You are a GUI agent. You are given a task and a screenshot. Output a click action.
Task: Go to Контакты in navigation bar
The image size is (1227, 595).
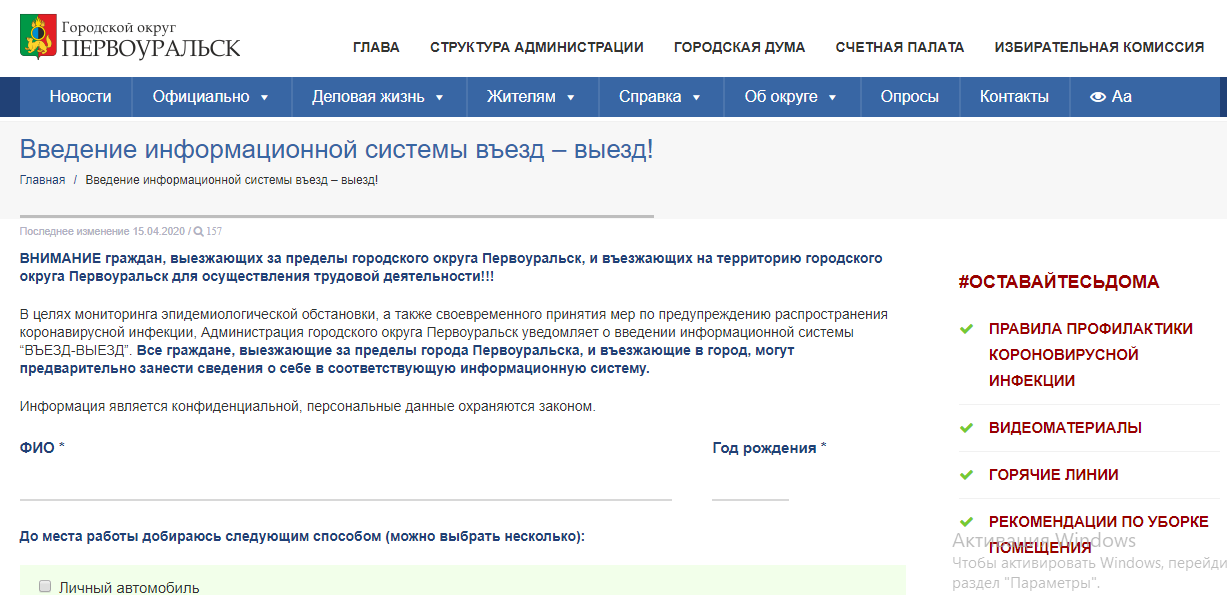point(1014,97)
